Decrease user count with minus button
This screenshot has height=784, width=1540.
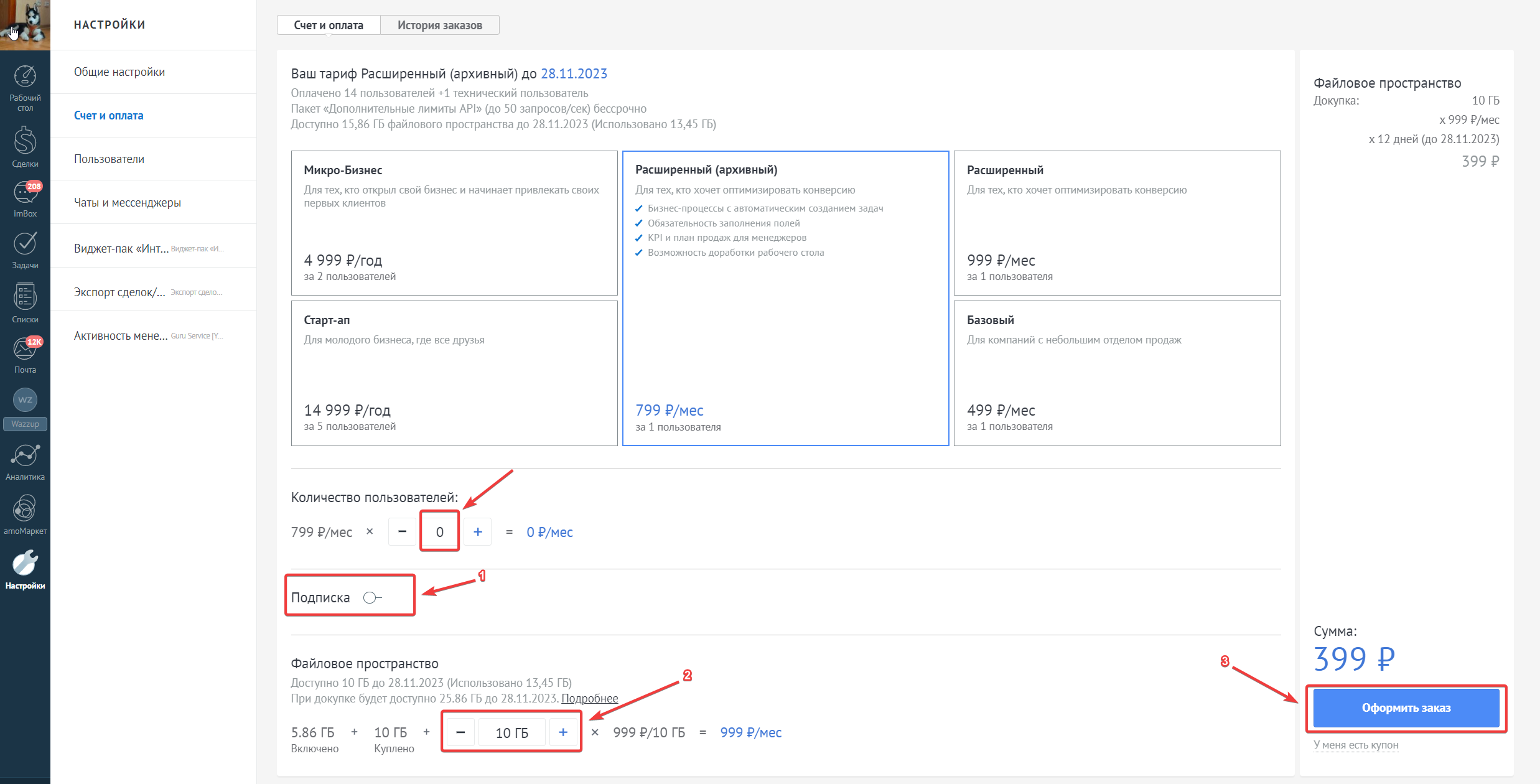click(402, 532)
